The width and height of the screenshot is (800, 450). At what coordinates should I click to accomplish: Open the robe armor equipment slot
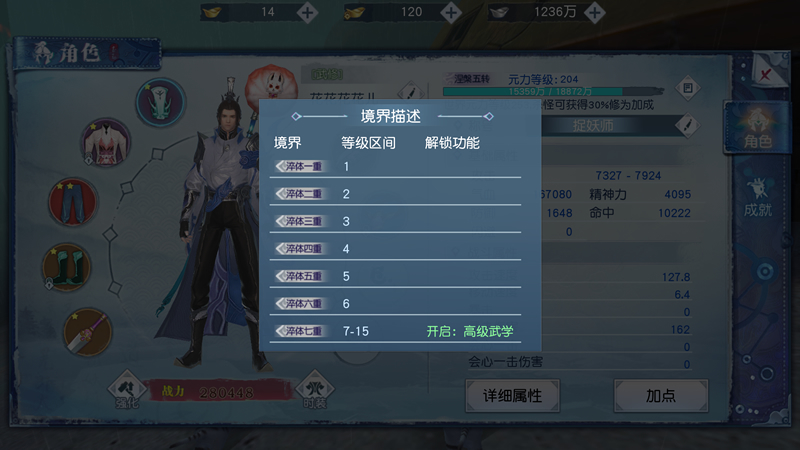click(x=106, y=142)
